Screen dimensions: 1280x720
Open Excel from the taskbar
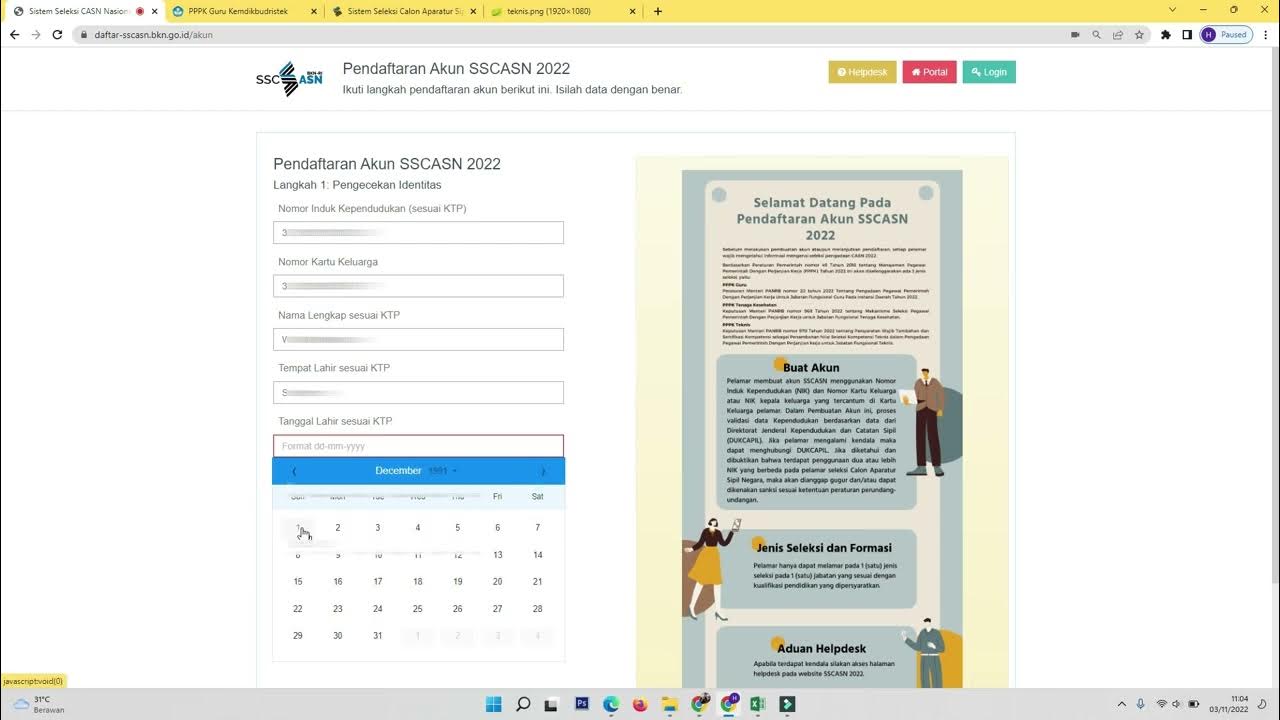758,704
